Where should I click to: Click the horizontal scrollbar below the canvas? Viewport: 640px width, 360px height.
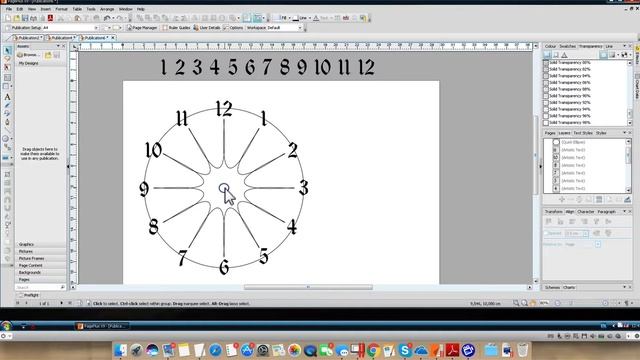point(308,287)
